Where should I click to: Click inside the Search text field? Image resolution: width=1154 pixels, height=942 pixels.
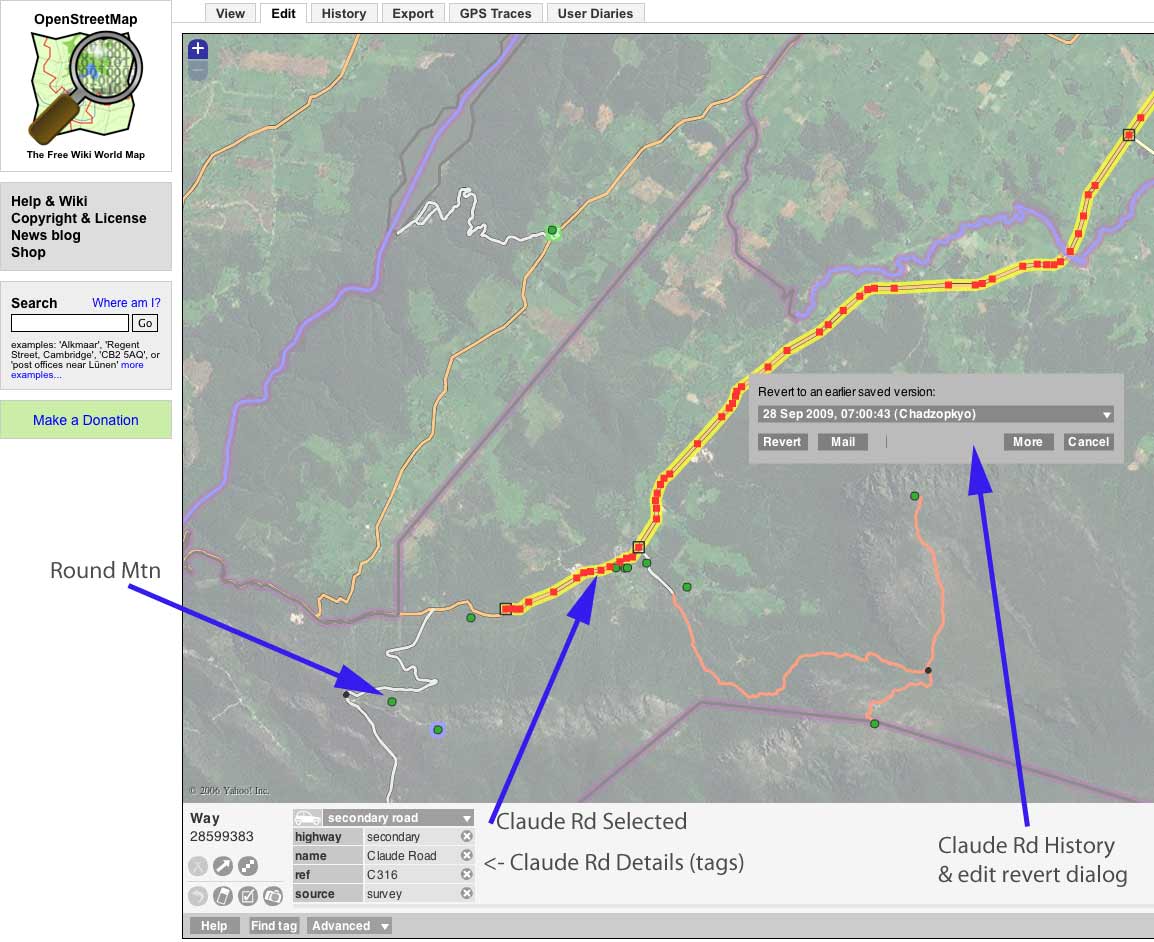[70, 323]
